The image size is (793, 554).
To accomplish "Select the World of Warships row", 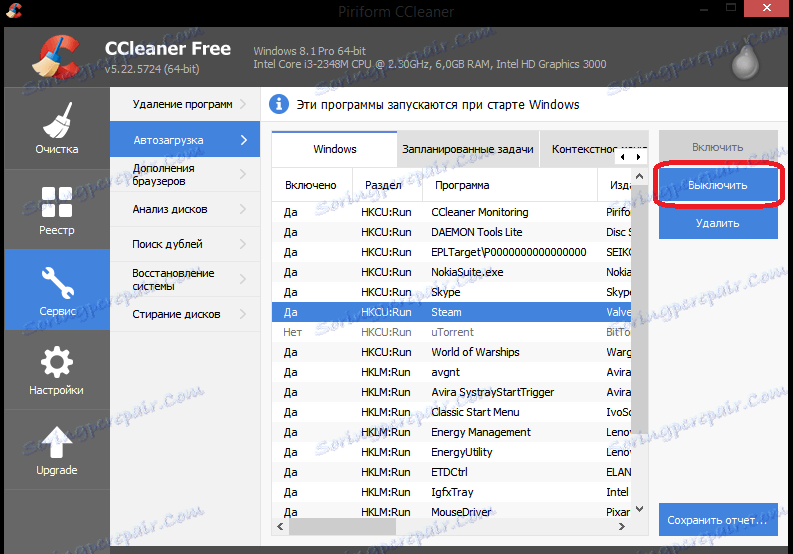I will click(x=452, y=352).
